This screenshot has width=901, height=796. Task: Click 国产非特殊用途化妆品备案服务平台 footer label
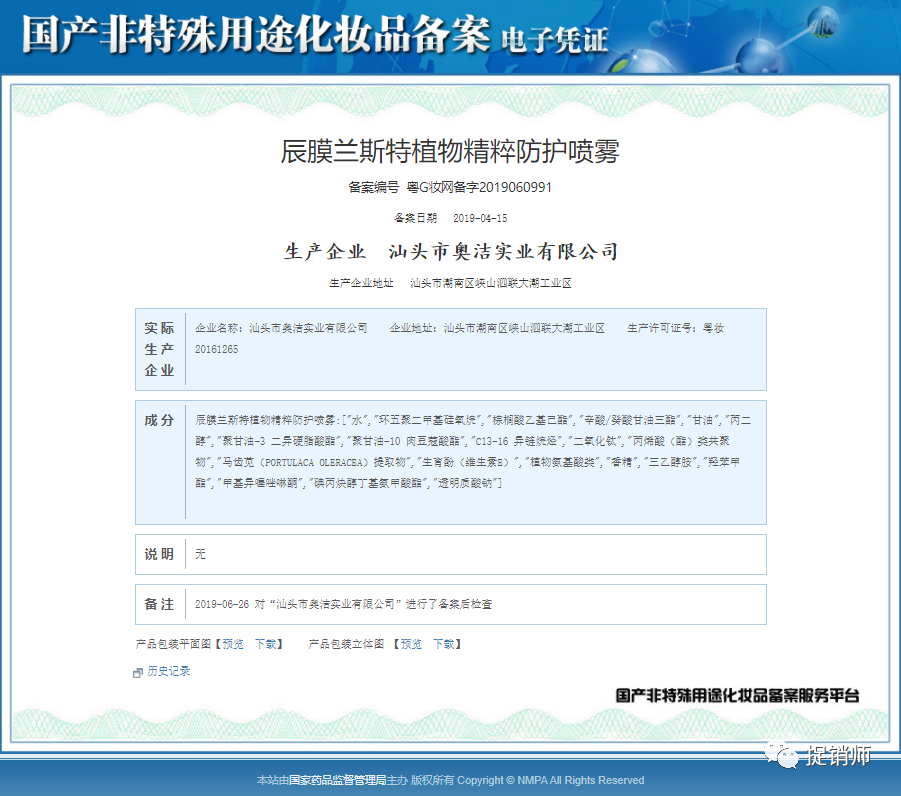coord(737,695)
